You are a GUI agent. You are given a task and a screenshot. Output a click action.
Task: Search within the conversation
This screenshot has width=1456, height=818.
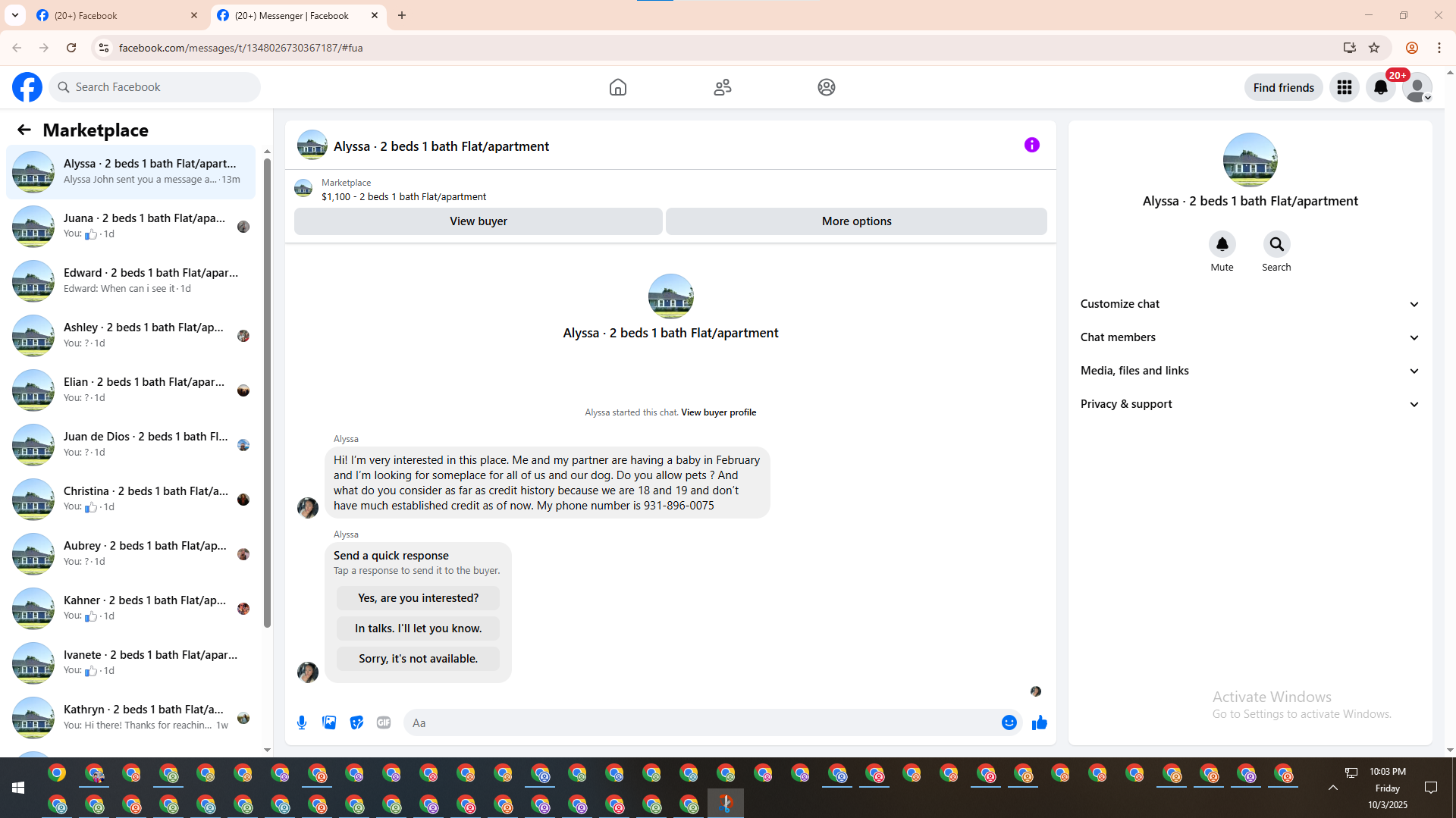pyautogui.click(x=1277, y=244)
